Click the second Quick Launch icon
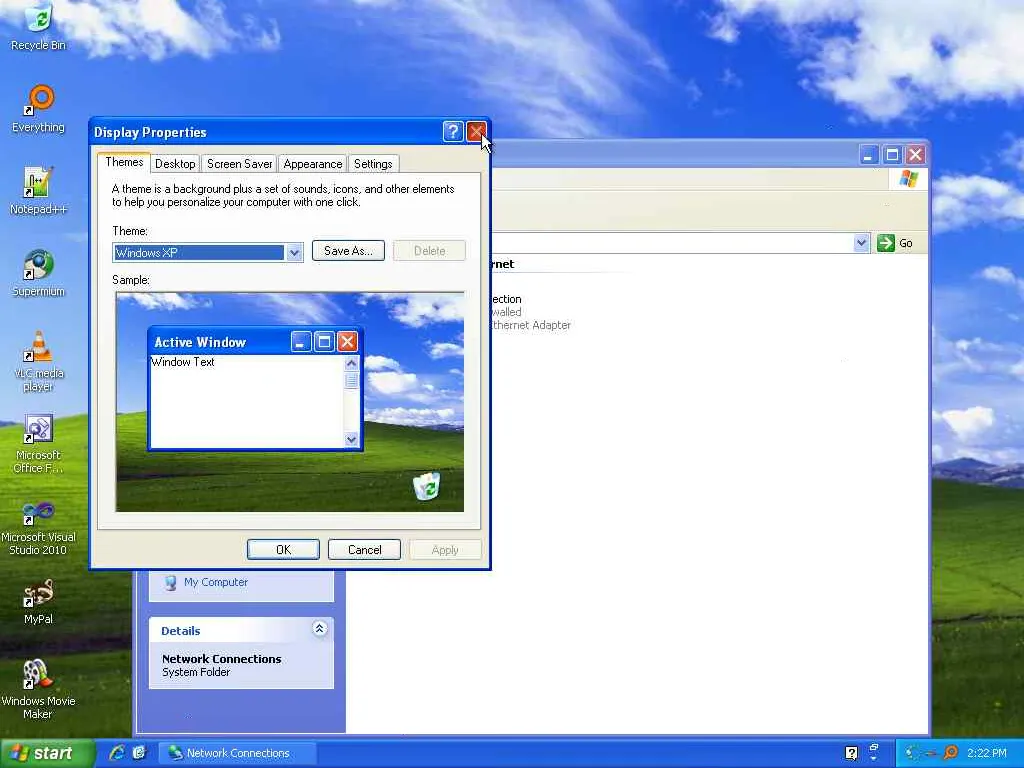The height and width of the screenshot is (768, 1024). 139,753
